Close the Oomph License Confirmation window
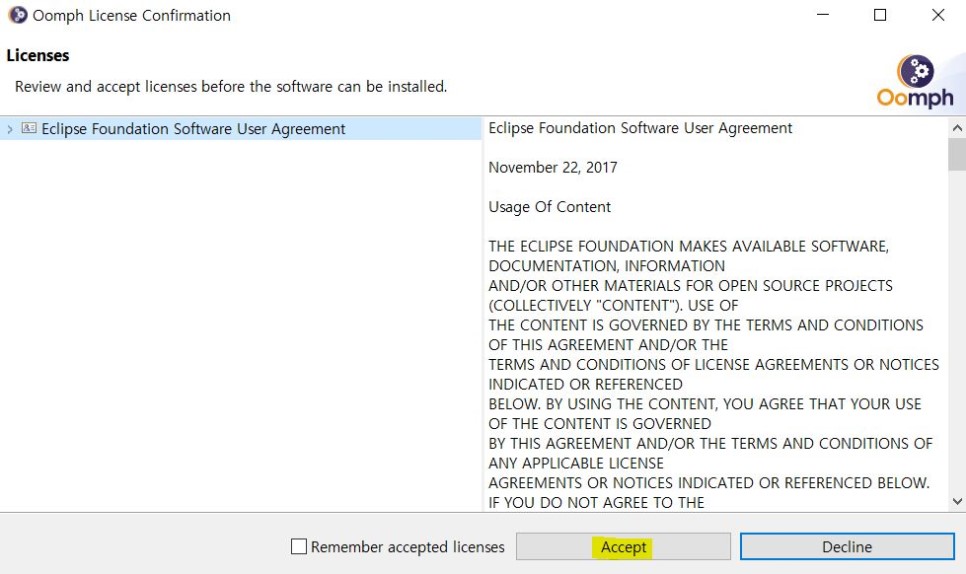Viewport: 966px width, 574px height. point(938,15)
